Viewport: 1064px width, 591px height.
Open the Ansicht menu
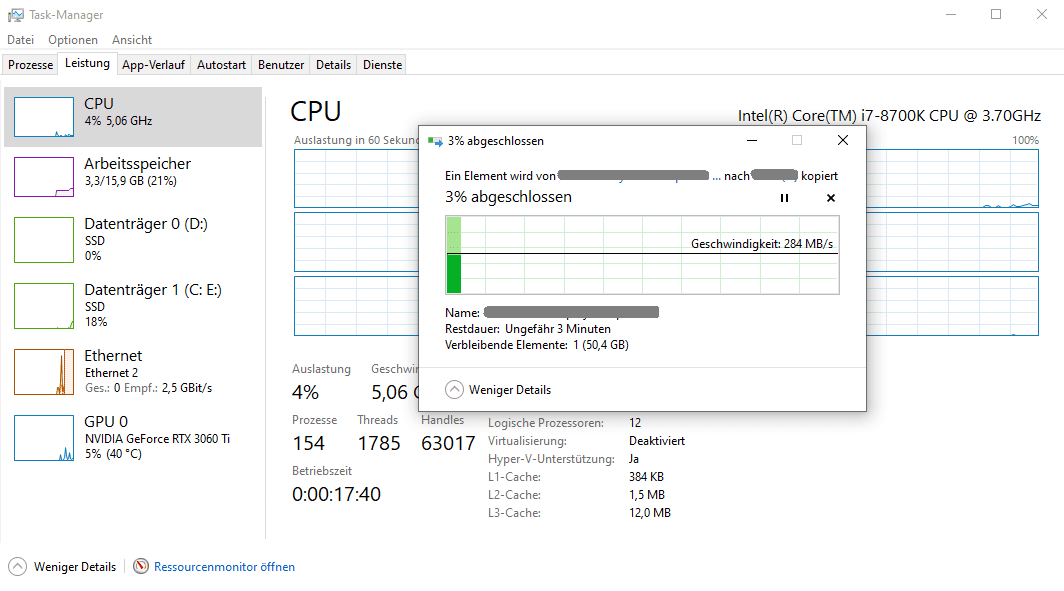132,40
